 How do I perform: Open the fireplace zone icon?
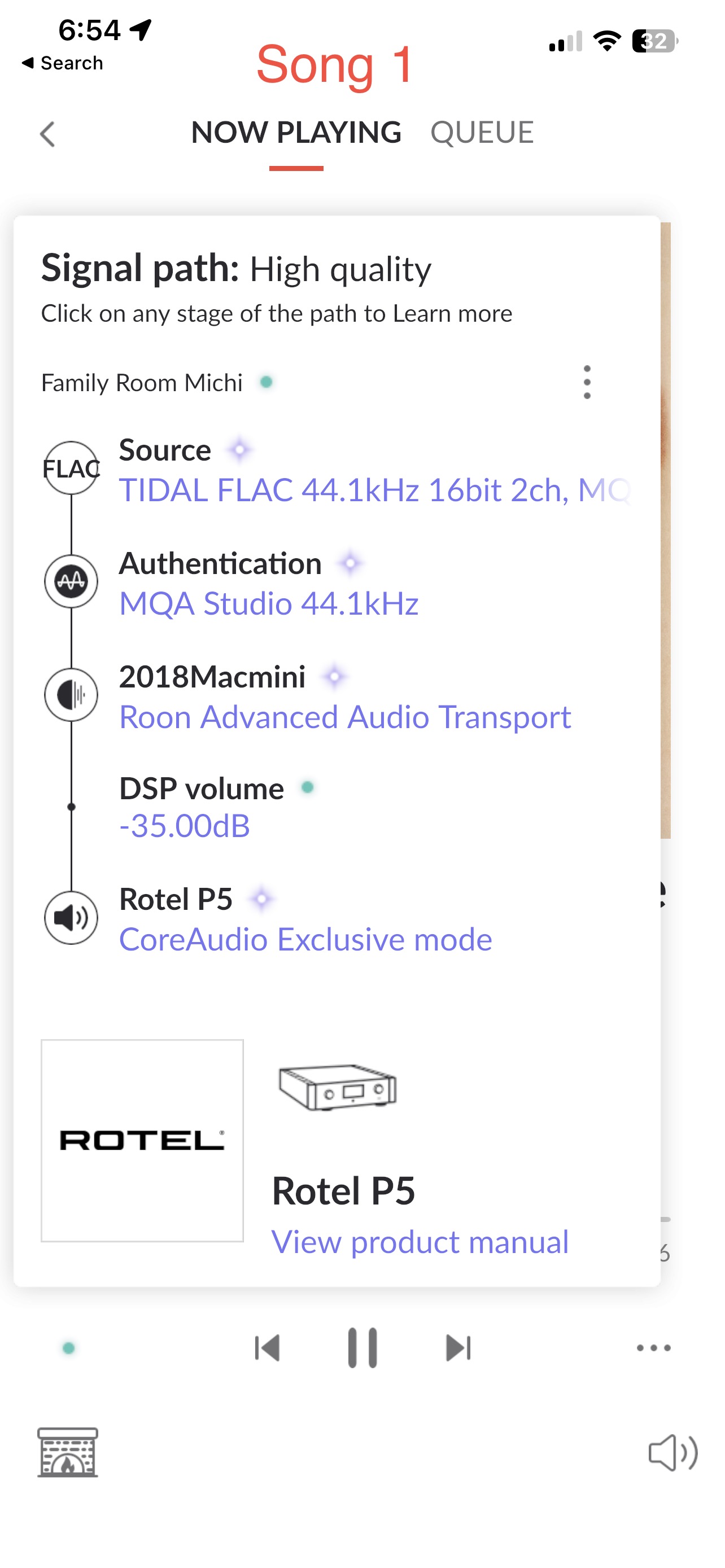click(68, 1452)
